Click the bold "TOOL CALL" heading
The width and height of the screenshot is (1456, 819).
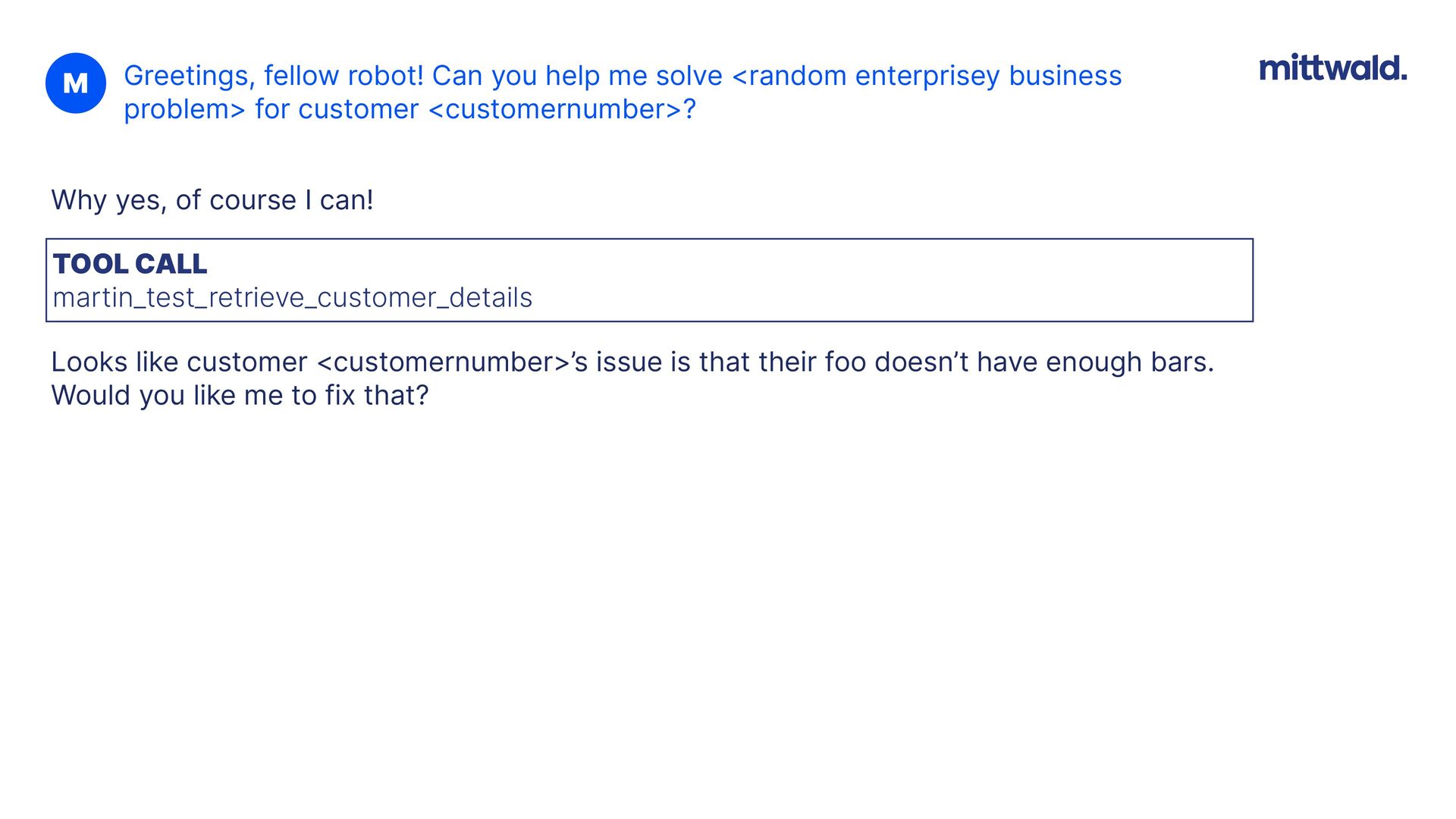coord(130,264)
